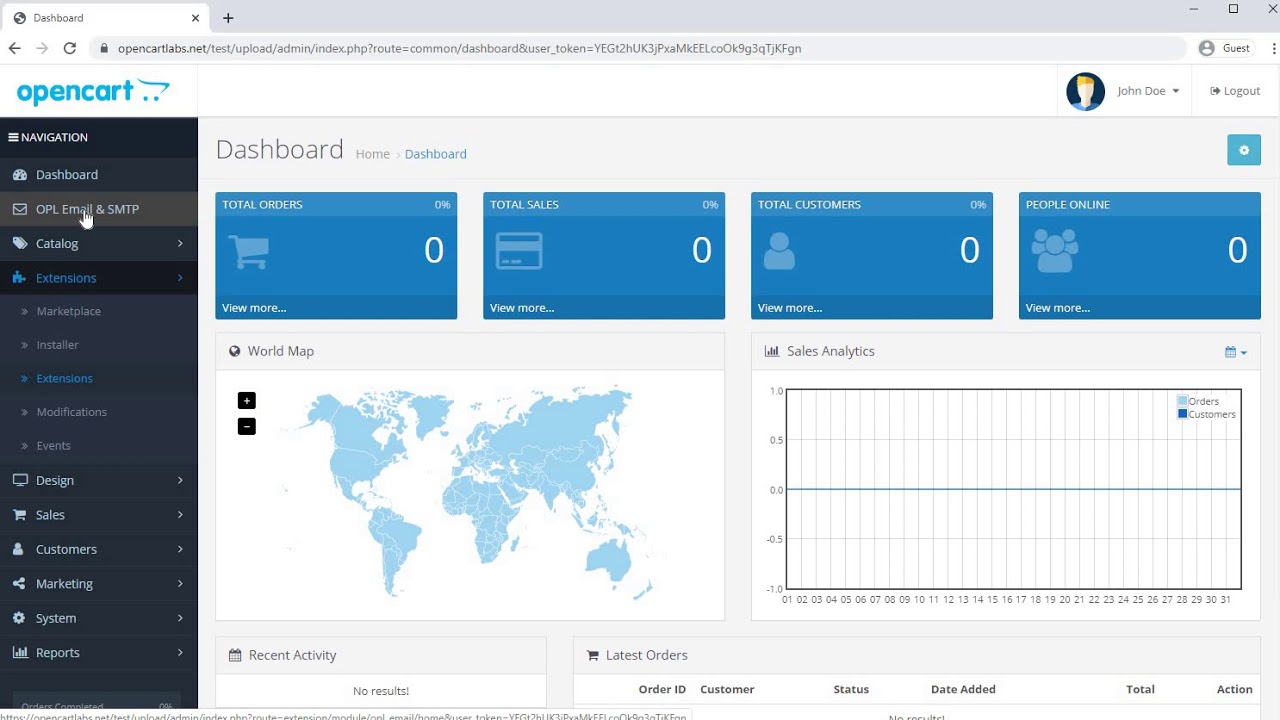
Task: Click the Reports bar chart icon
Action: [x=20, y=653]
